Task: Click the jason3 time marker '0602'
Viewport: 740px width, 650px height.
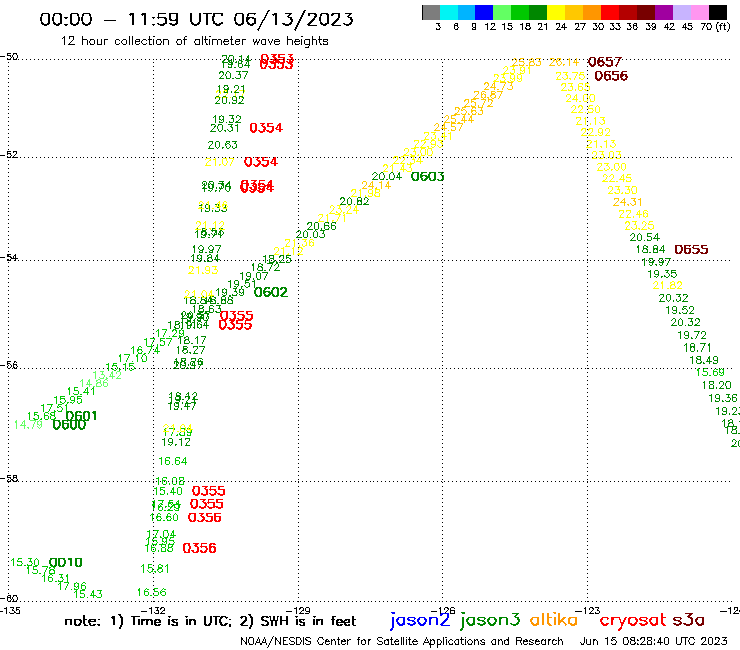Action: point(271,292)
